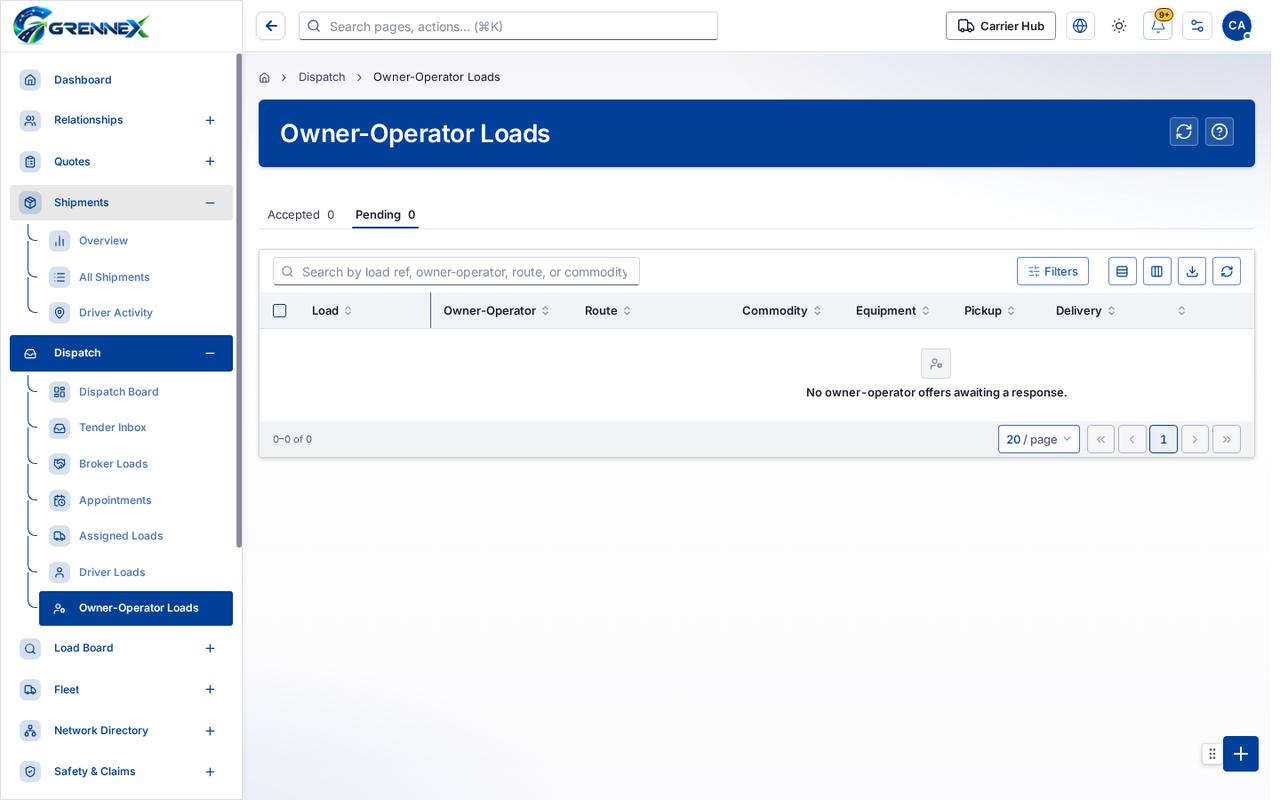Go to the first page arrow
This screenshot has width=1280, height=800.
(x=1101, y=439)
